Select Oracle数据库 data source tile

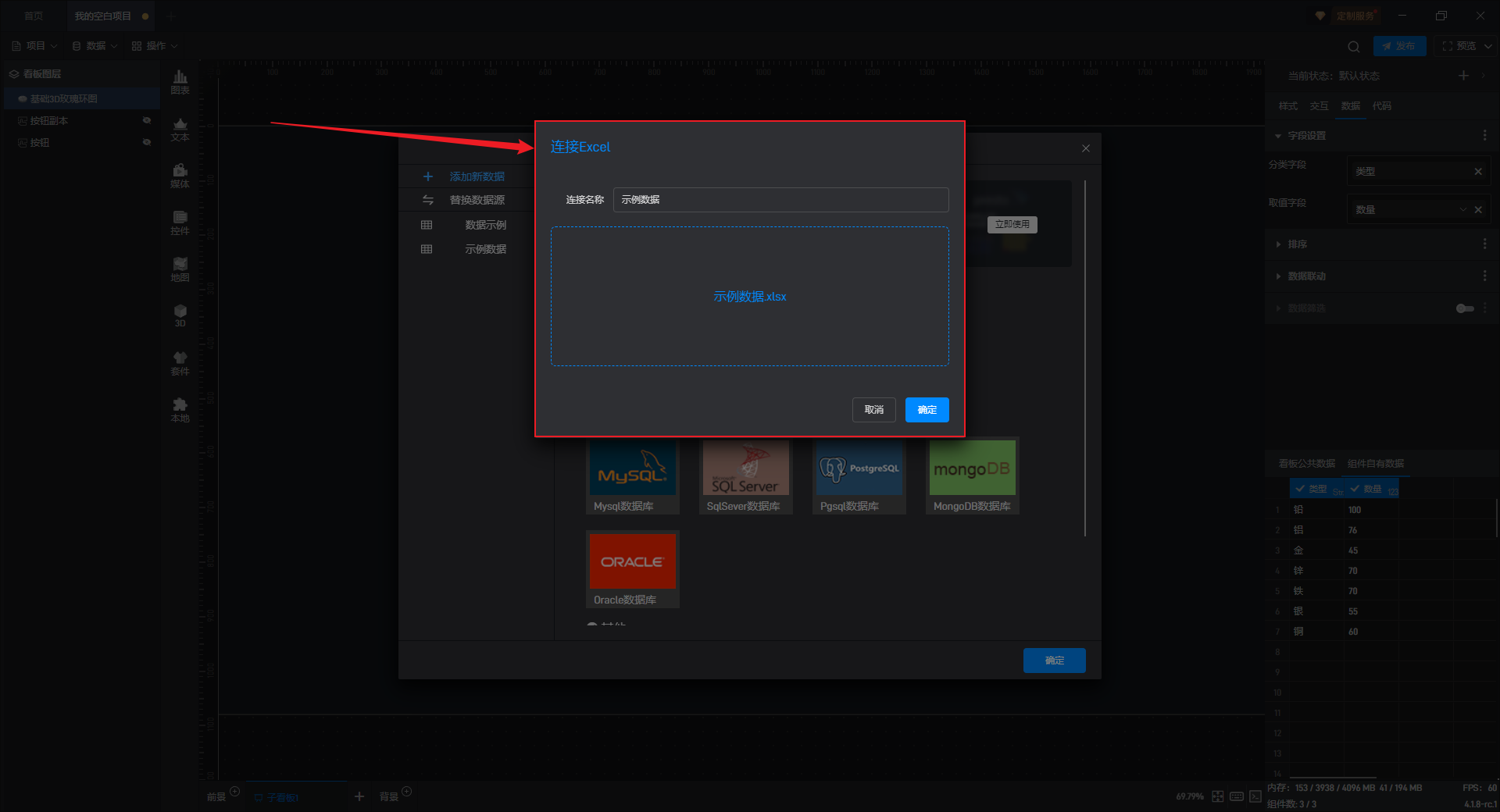(633, 569)
